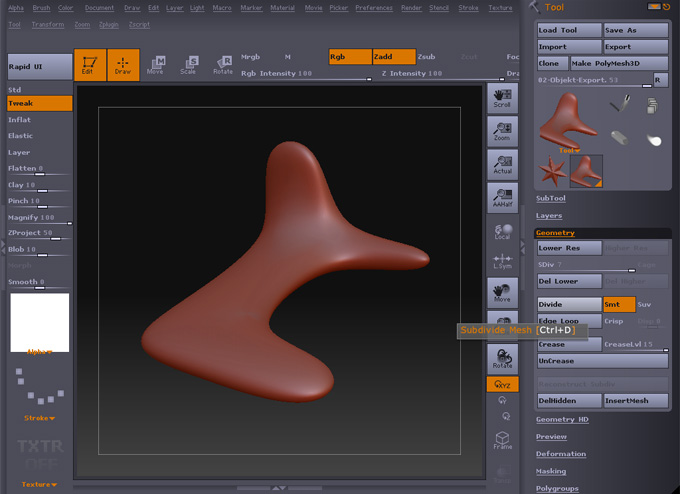Toggle the Smt smoothing option
The image size is (680, 494).
[x=618, y=304]
